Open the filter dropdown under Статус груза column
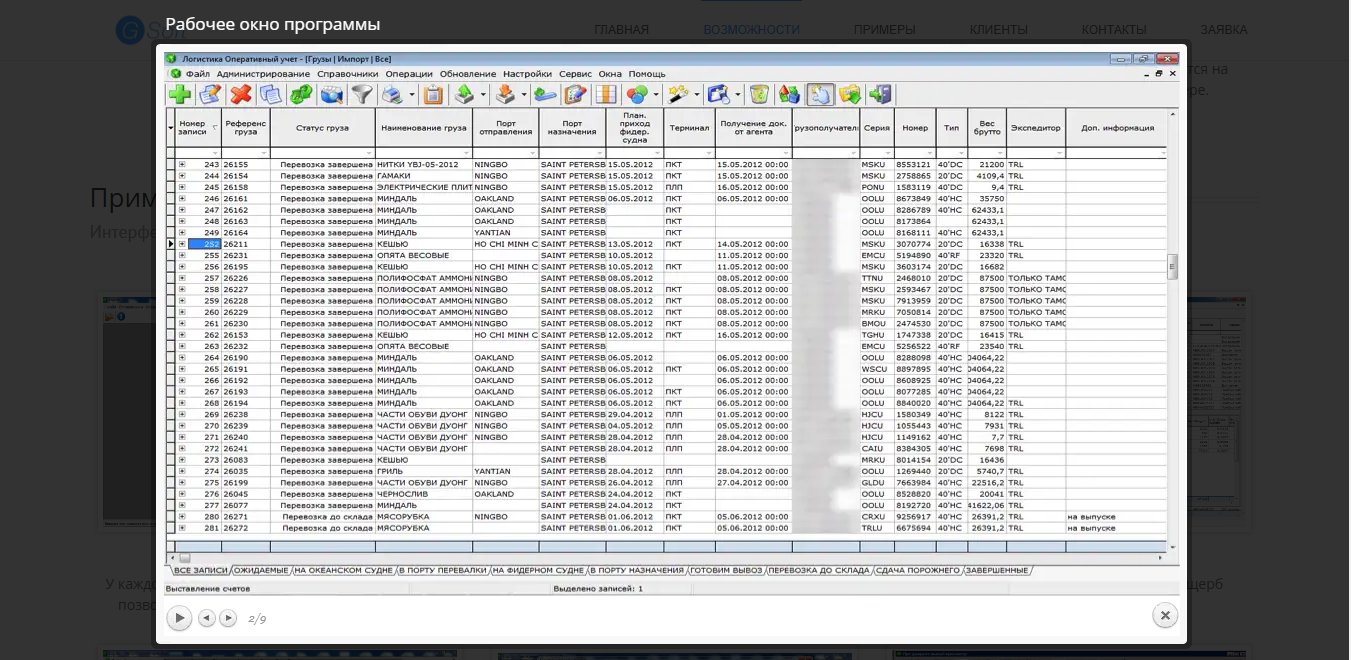Viewport: 1351px width, 660px height. (x=370, y=153)
